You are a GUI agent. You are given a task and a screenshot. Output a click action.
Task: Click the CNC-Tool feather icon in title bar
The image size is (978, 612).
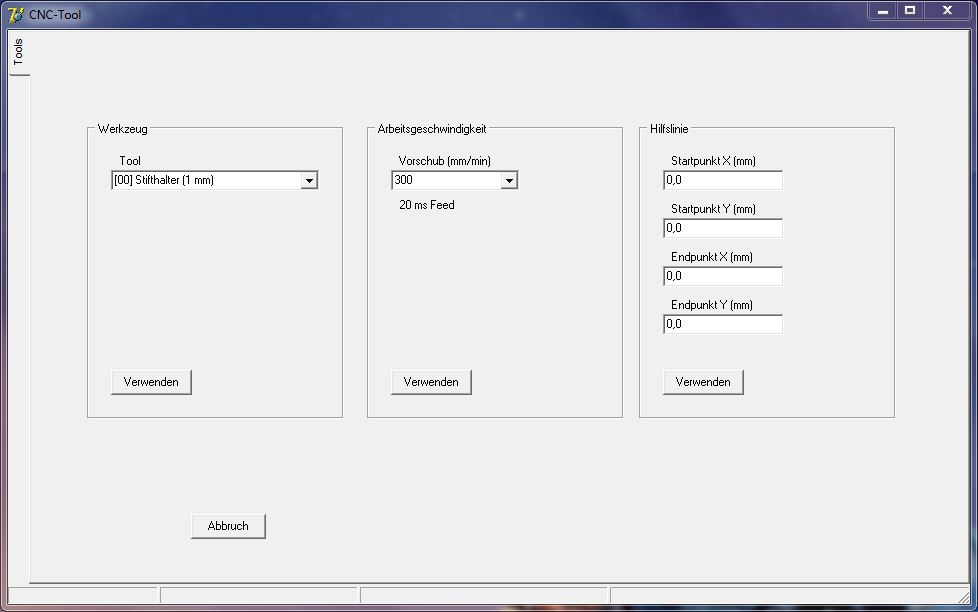point(15,14)
